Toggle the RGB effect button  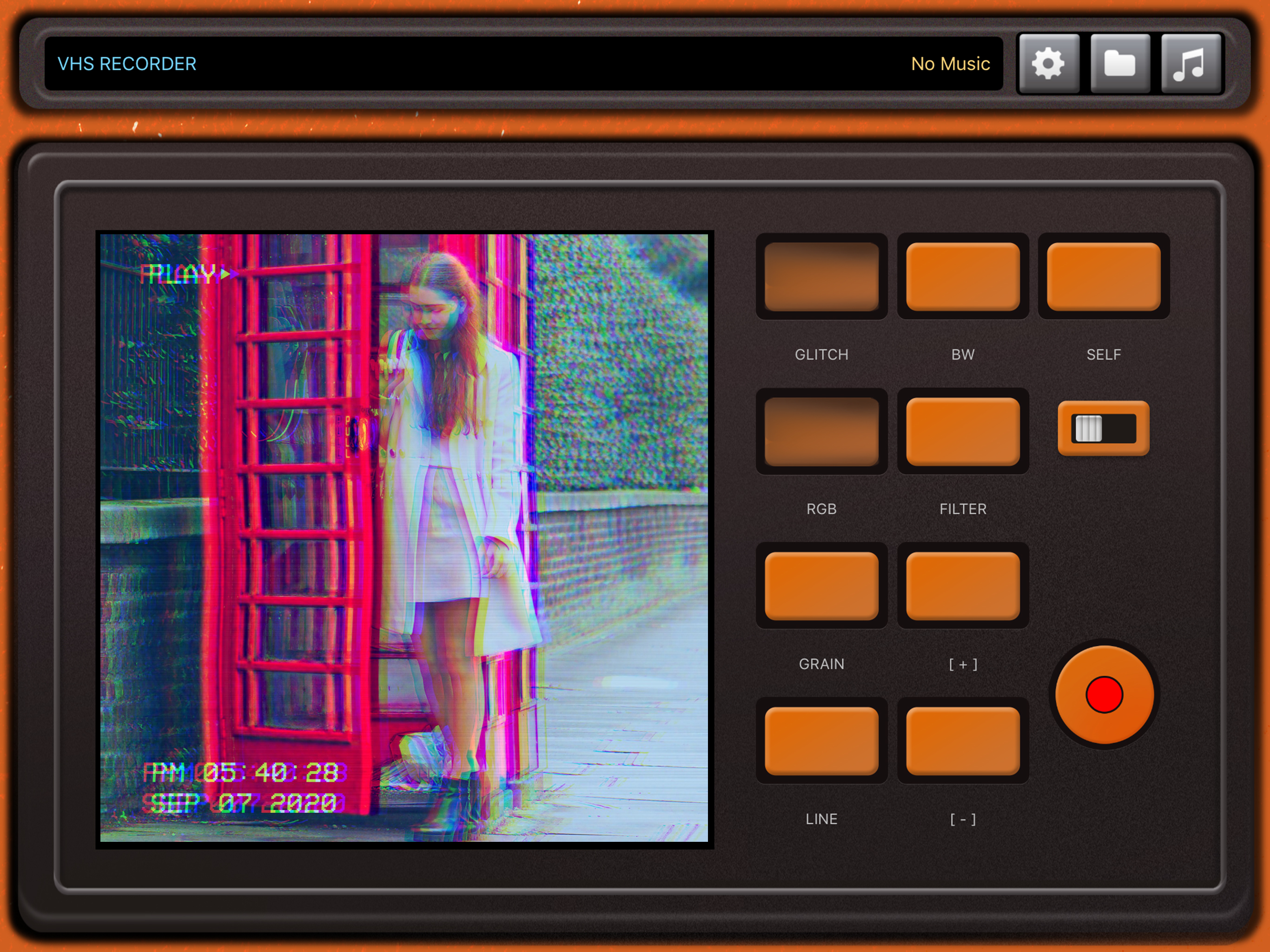tap(821, 431)
